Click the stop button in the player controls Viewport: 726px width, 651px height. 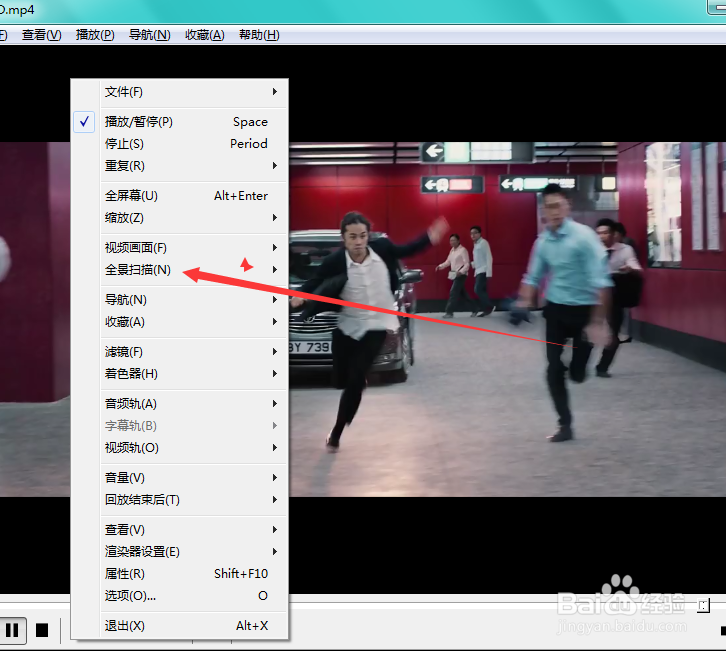pyautogui.click(x=42, y=630)
